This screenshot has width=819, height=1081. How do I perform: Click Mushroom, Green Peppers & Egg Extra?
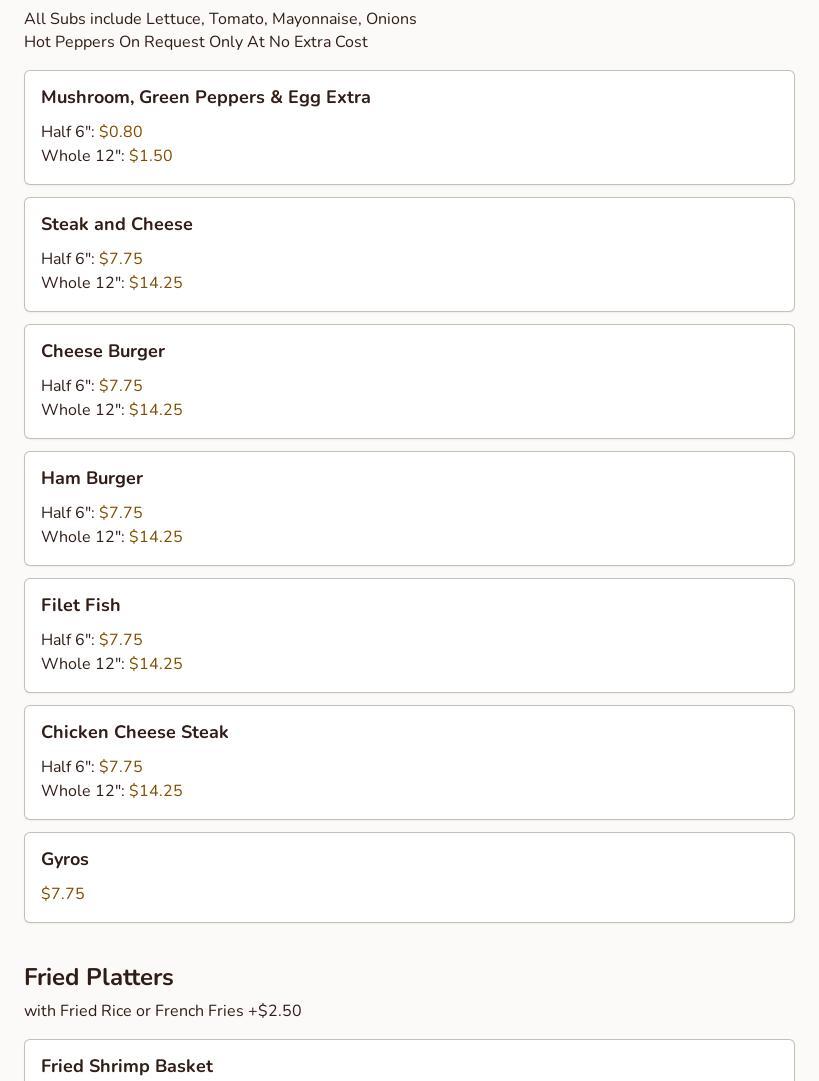click(x=206, y=97)
